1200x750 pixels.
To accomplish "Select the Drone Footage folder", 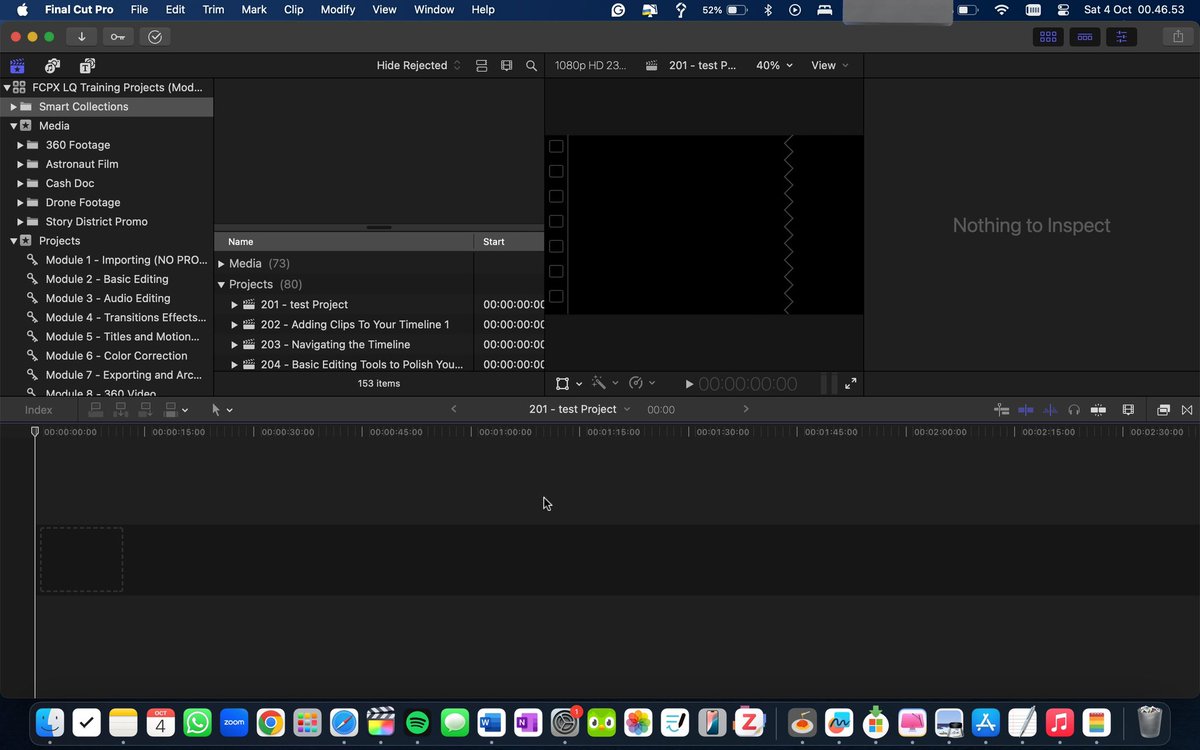I will (x=83, y=203).
